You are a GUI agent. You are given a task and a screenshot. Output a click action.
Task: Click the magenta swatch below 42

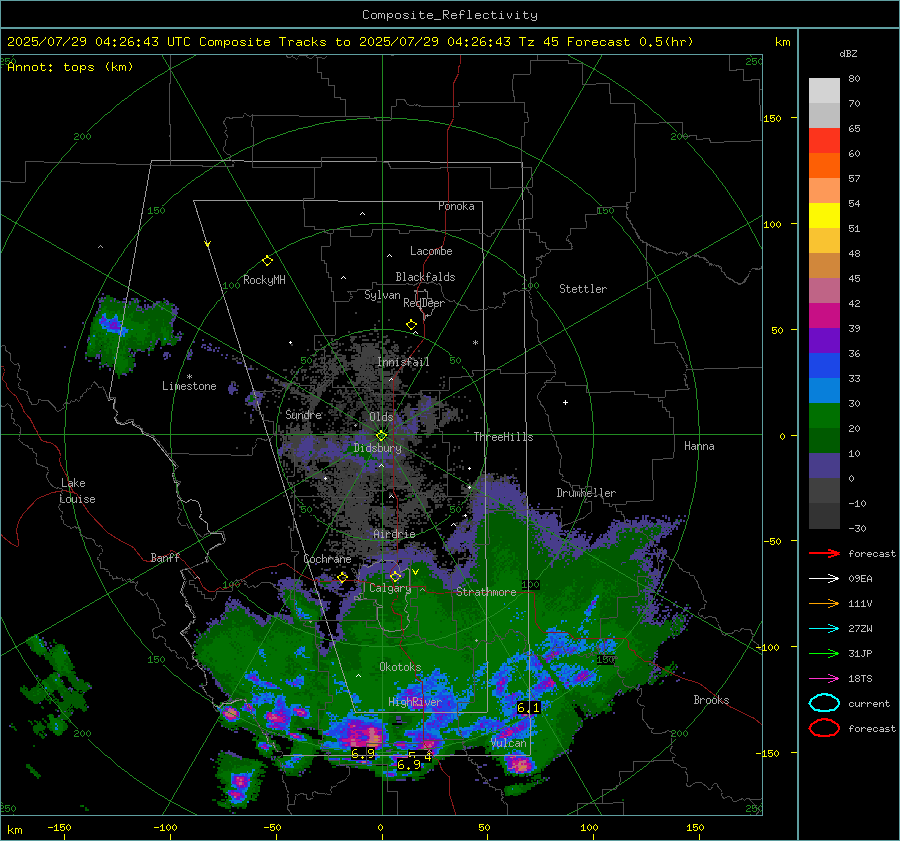pyautogui.click(x=824, y=315)
